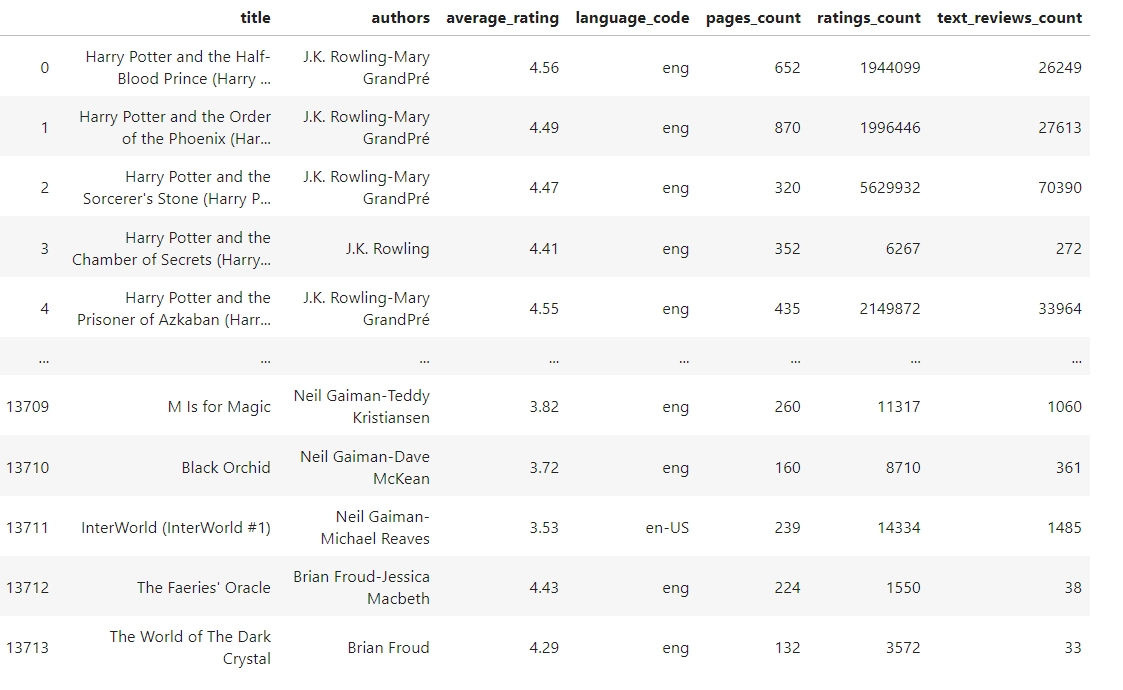Click the authors column header
Screen dimensions: 1123x690
[x=400, y=18]
